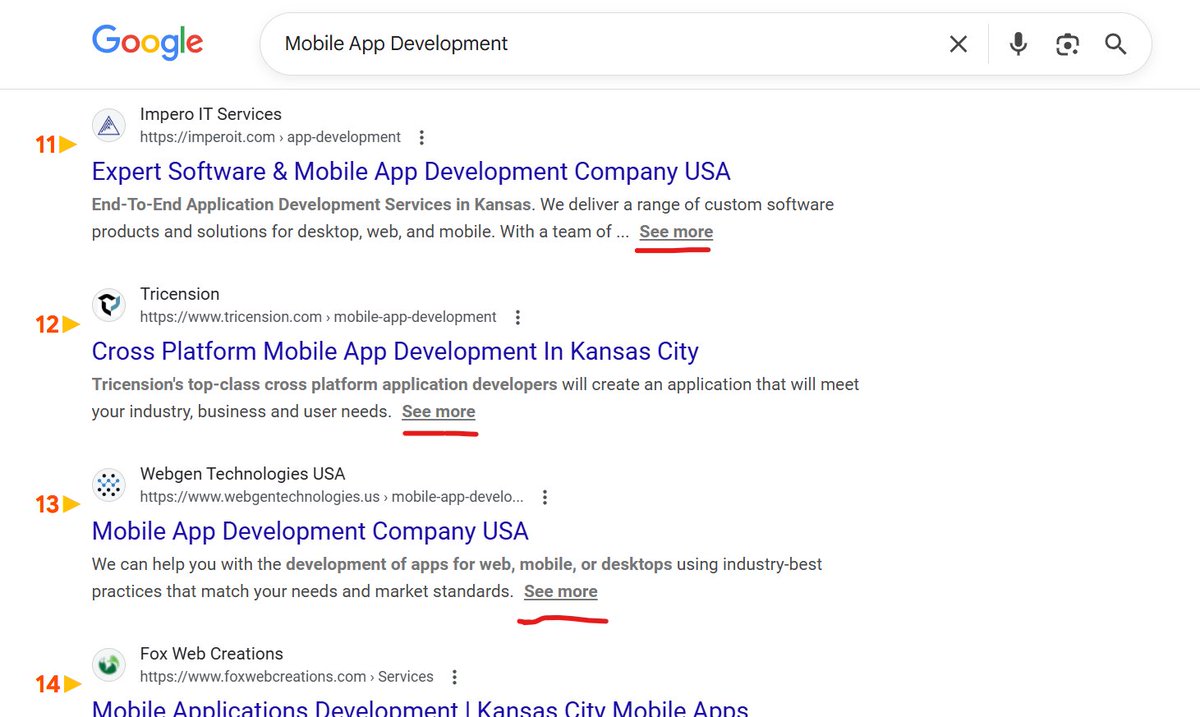Open Cross Platform Mobile App Development In Kansas City
Screen dimensions: 1200x717
click(395, 351)
